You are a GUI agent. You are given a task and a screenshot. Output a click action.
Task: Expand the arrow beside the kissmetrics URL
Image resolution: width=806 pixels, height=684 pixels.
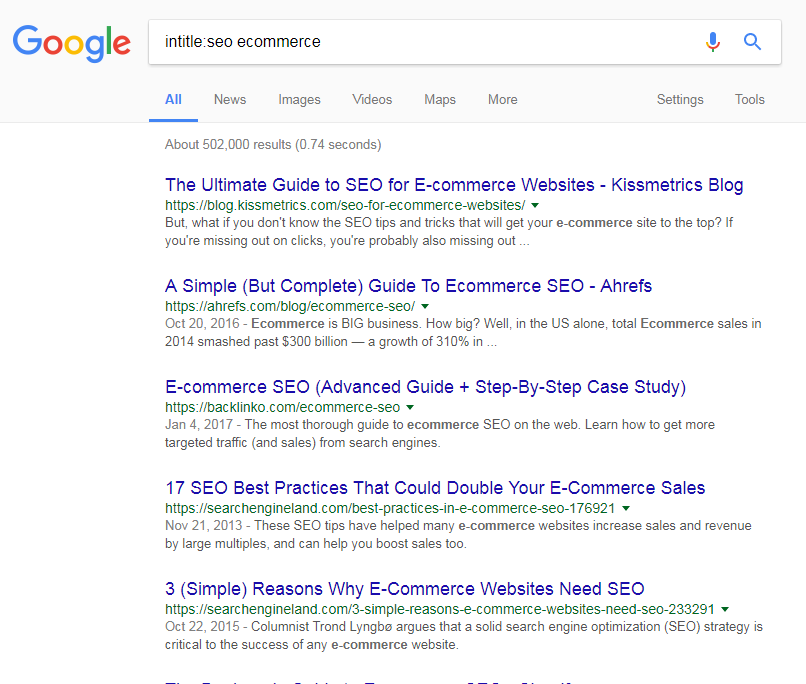(535, 206)
